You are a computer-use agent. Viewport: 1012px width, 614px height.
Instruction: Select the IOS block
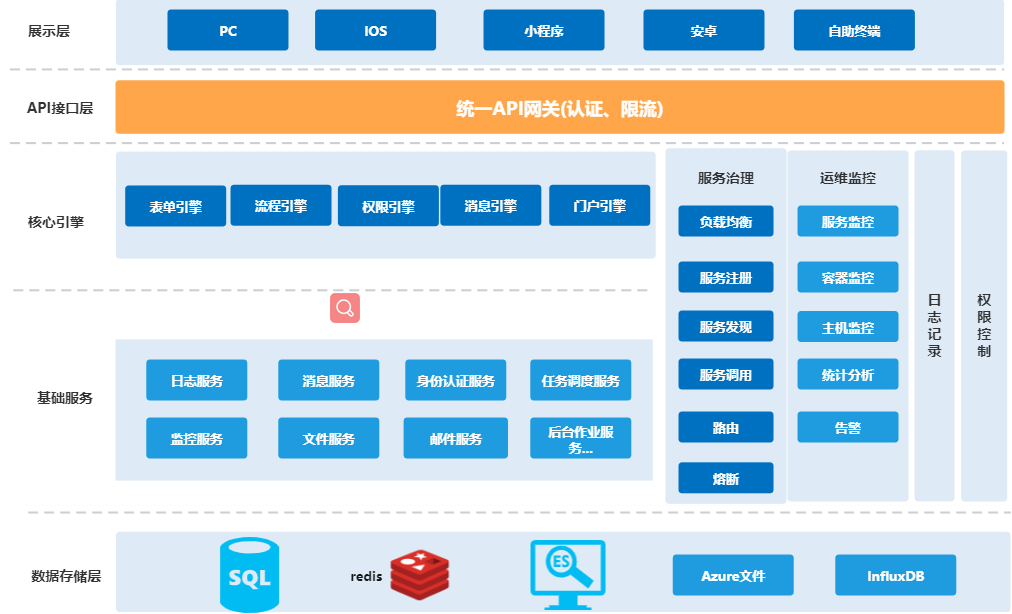click(x=375, y=31)
